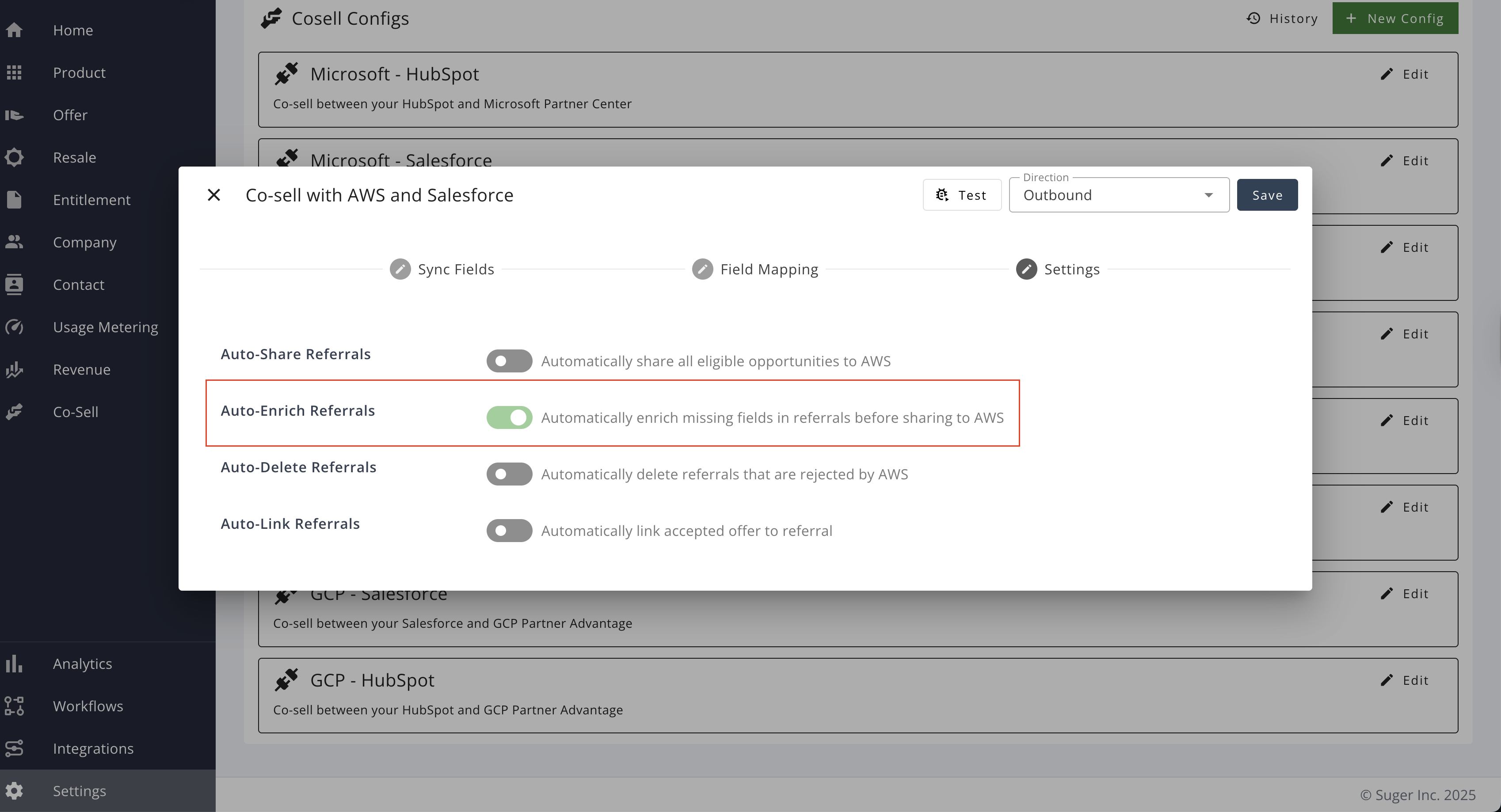
Task: Click the Settings step pencil icon
Action: (1026, 269)
